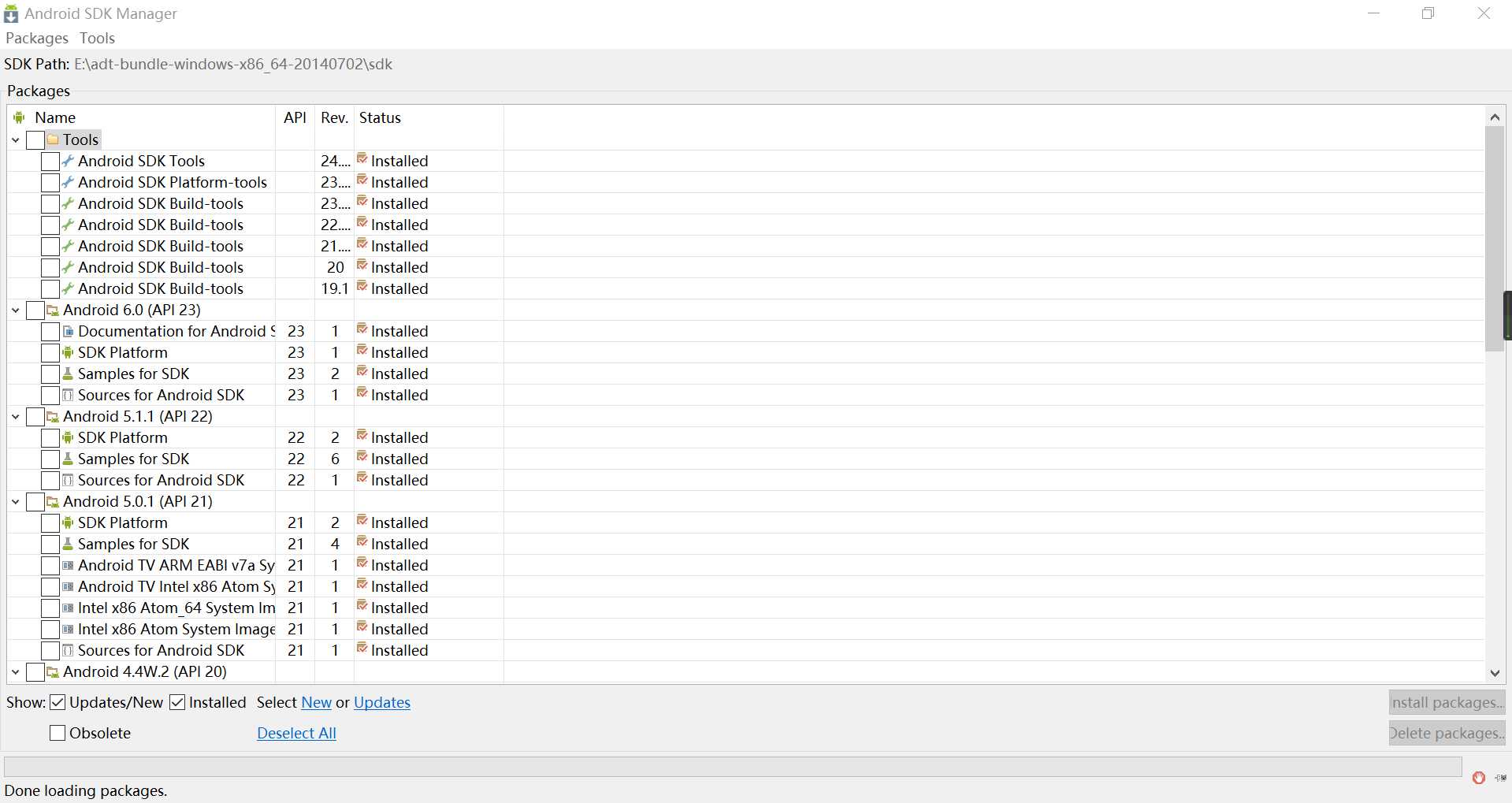The height and width of the screenshot is (803, 1512).
Task: Click the Deselect All link
Action: click(x=296, y=733)
